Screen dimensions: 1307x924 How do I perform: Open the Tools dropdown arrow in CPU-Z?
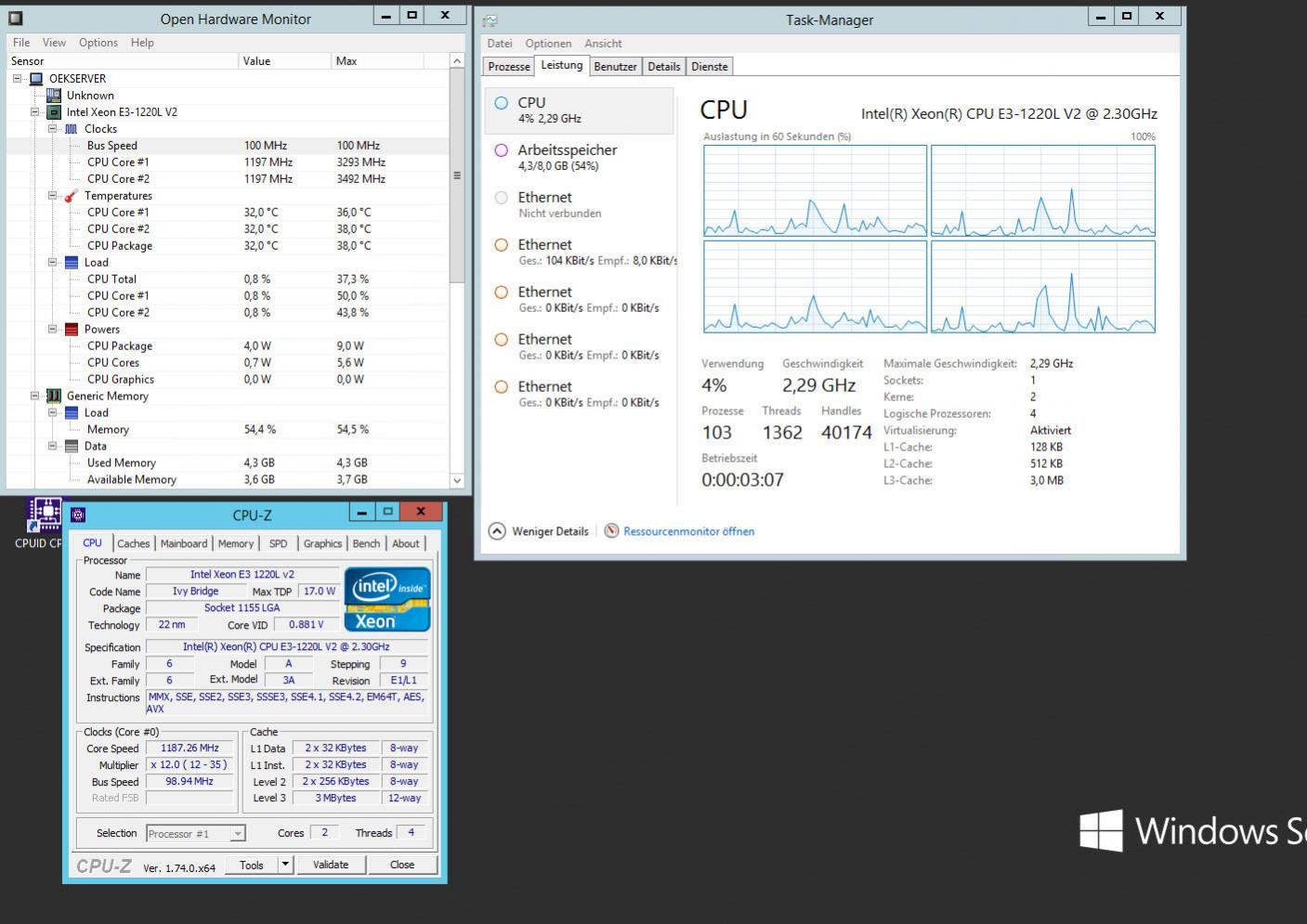point(285,865)
